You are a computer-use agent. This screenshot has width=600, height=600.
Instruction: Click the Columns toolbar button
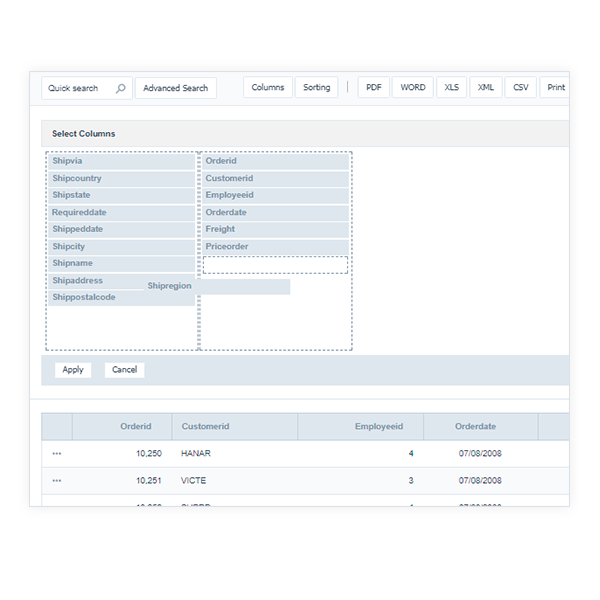(268, 88)
